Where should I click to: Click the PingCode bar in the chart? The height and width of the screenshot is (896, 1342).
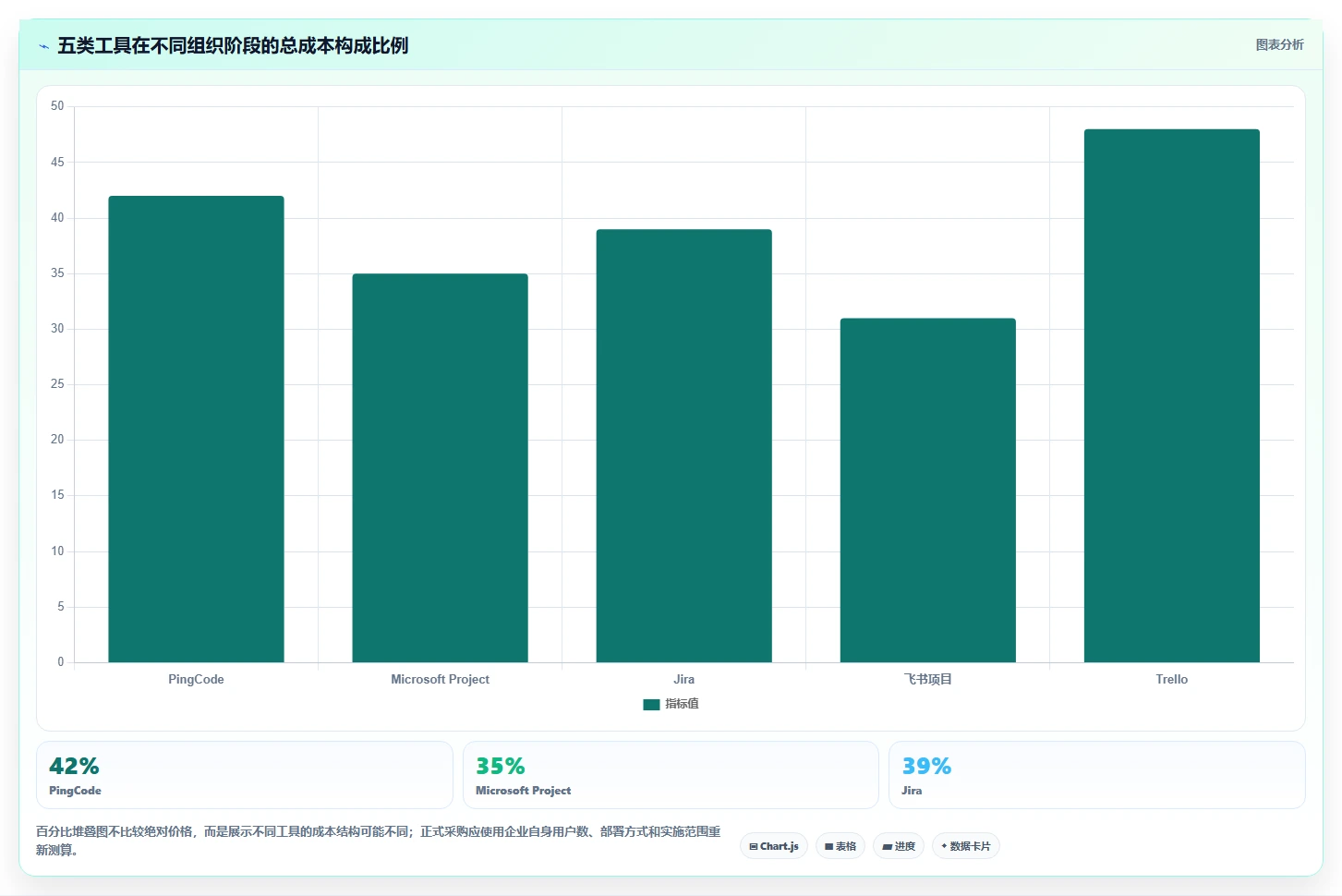[x=196, y=429]
